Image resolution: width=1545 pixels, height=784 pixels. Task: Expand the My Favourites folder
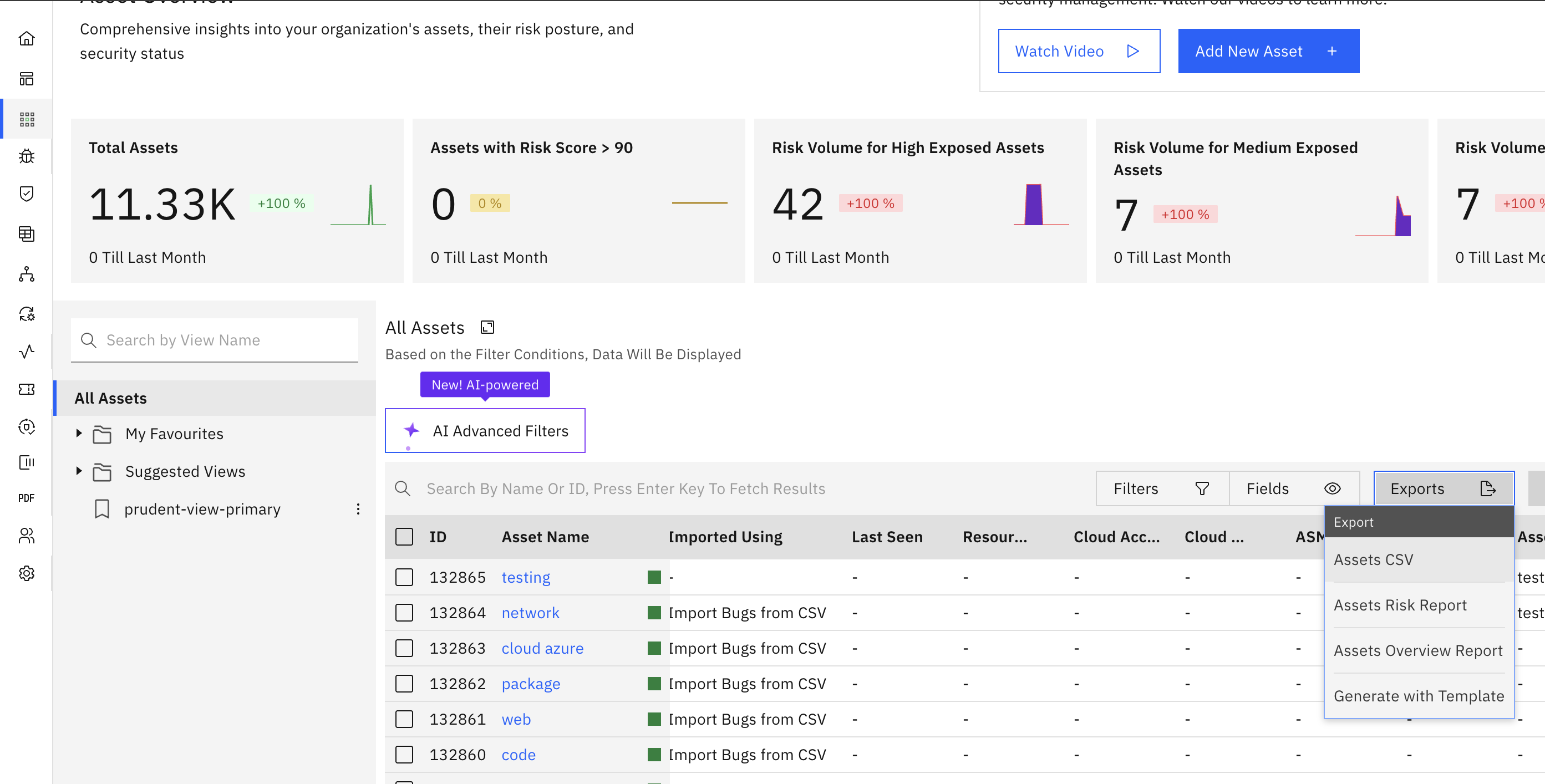pos(79,433)
